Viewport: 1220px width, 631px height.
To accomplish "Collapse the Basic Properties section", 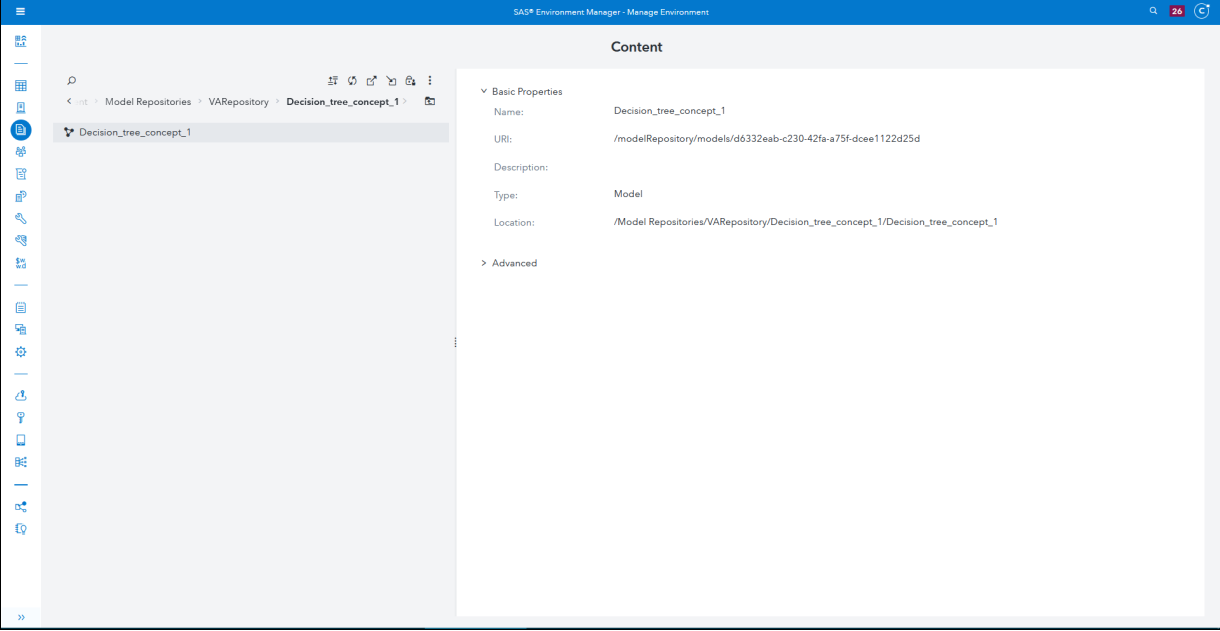I will point(484,91).
